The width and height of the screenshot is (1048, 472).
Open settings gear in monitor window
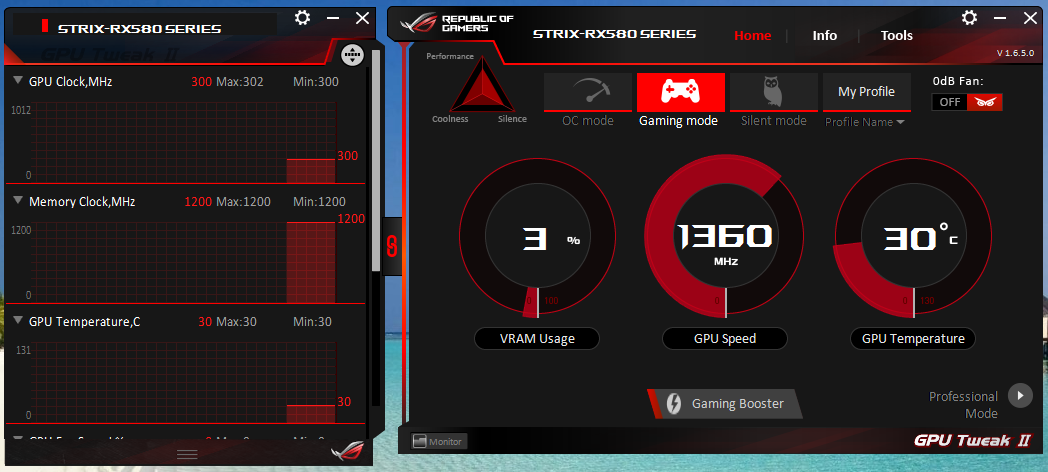click(303, 18)
